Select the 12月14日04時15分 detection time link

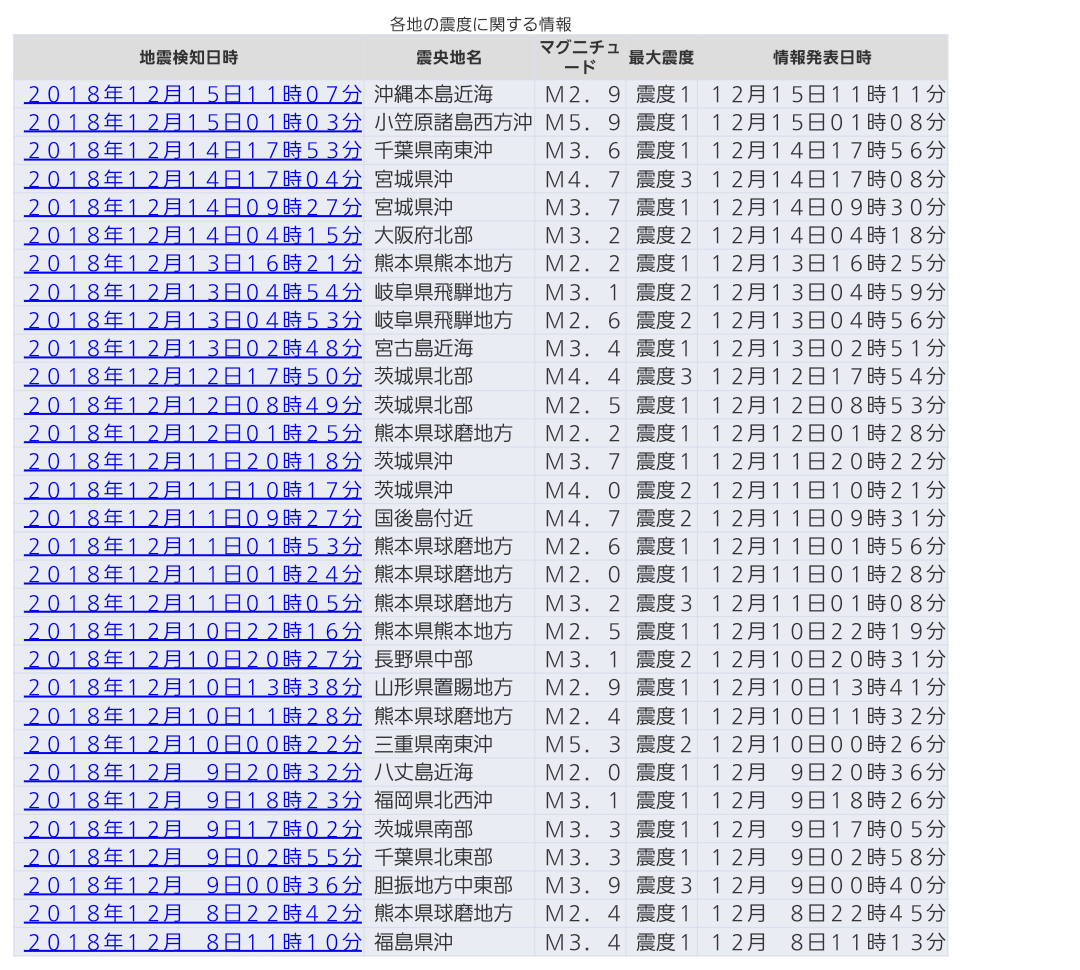[193, 236]
